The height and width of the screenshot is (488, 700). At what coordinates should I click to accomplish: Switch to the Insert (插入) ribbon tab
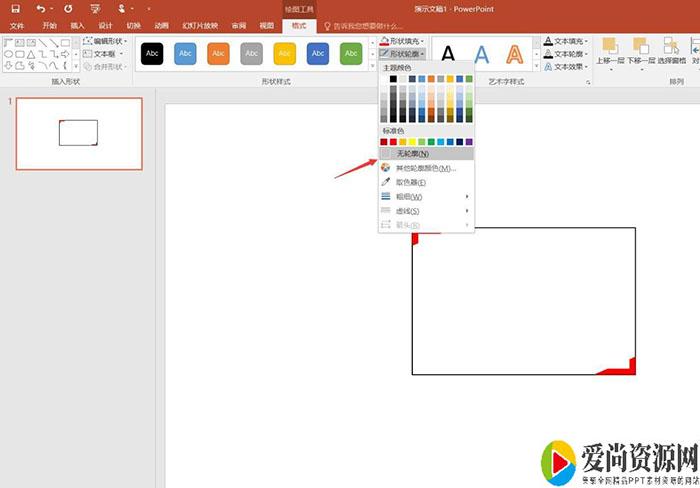pos(77,25)
